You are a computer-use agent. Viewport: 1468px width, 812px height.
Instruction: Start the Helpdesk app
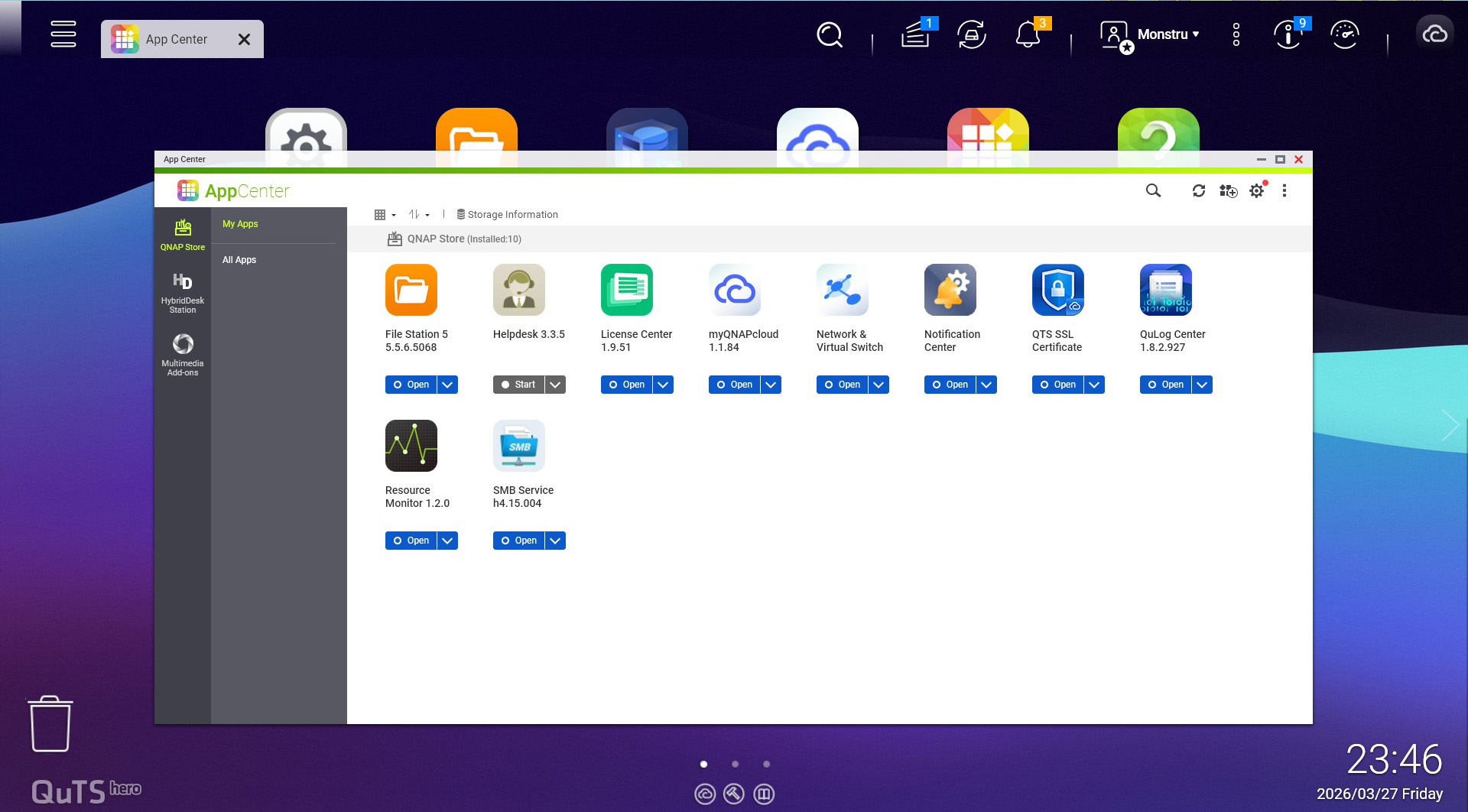pyautogui.click(x=518, y=385)
